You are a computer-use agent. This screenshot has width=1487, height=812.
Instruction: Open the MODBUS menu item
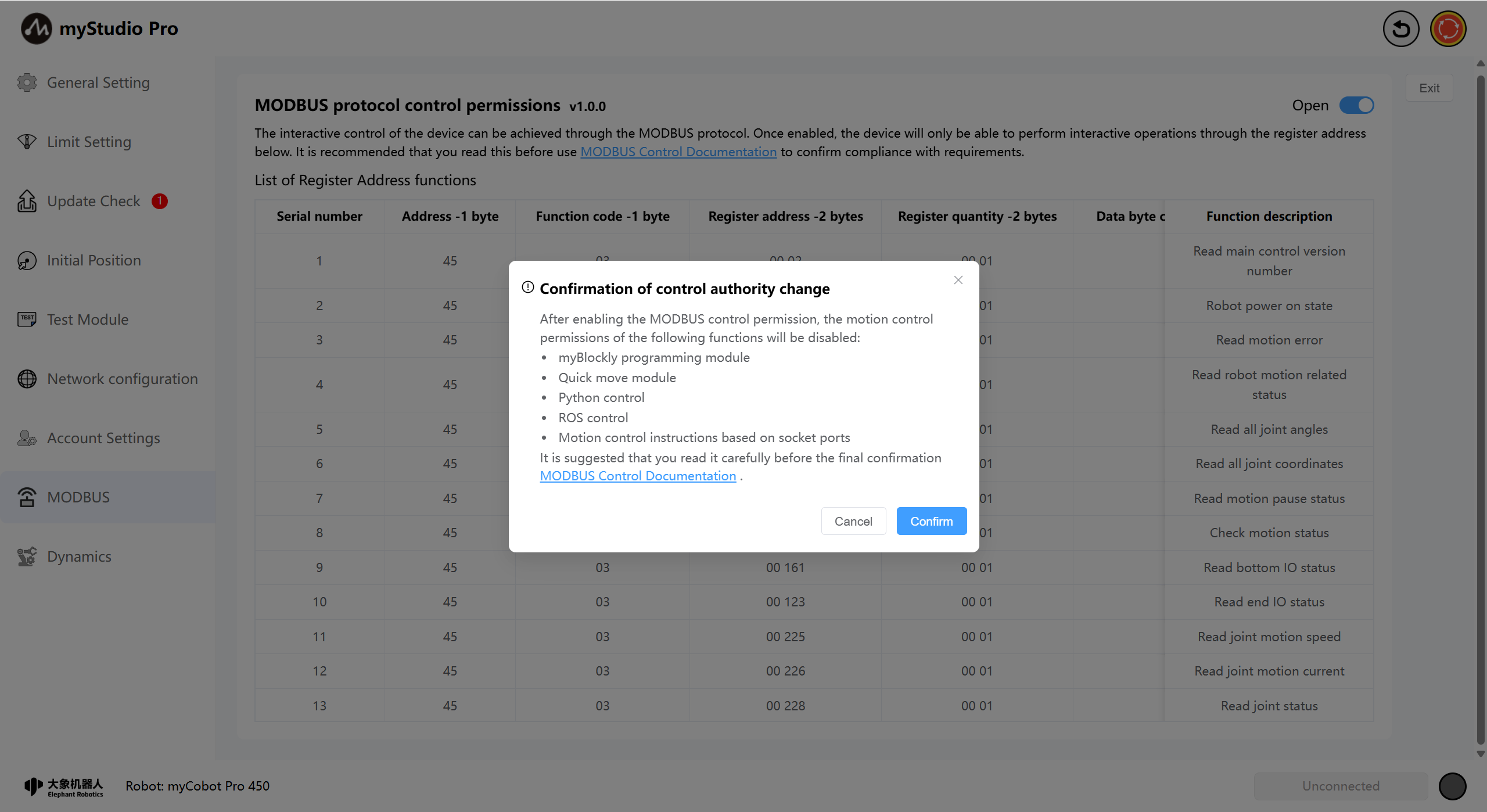[78, 497]
